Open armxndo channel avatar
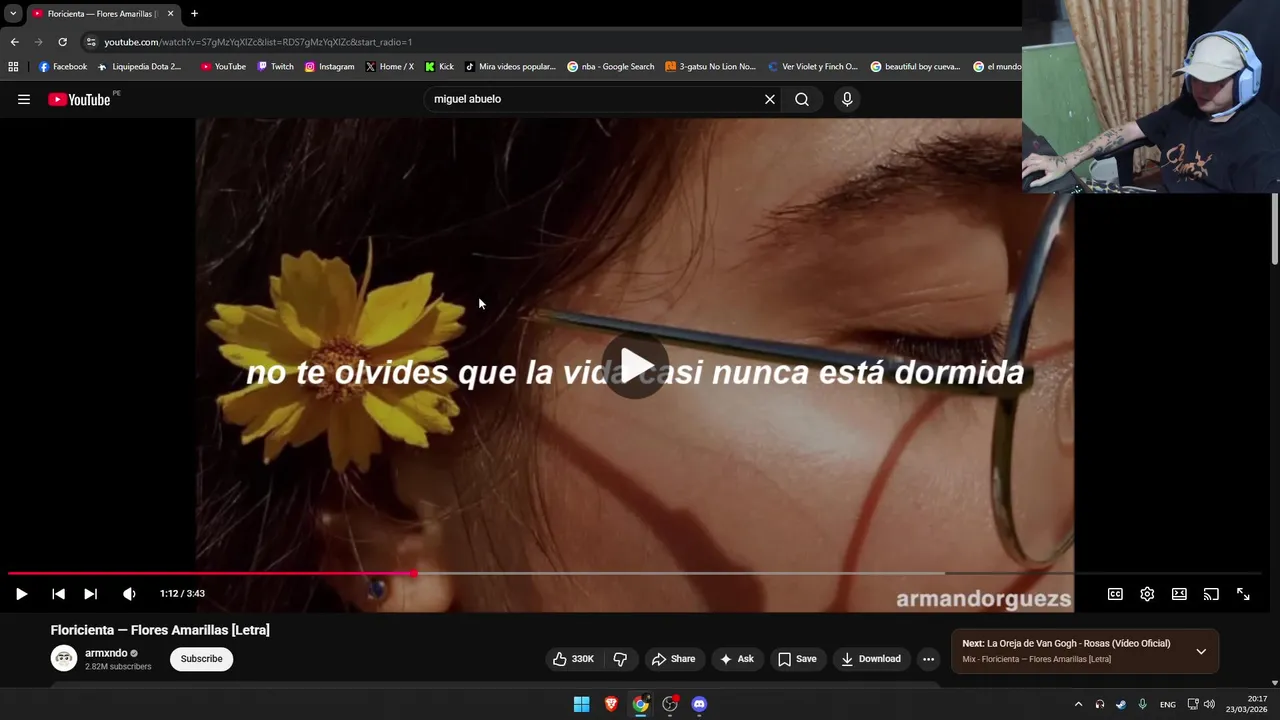1280x720 pixels. coord(64,658)
